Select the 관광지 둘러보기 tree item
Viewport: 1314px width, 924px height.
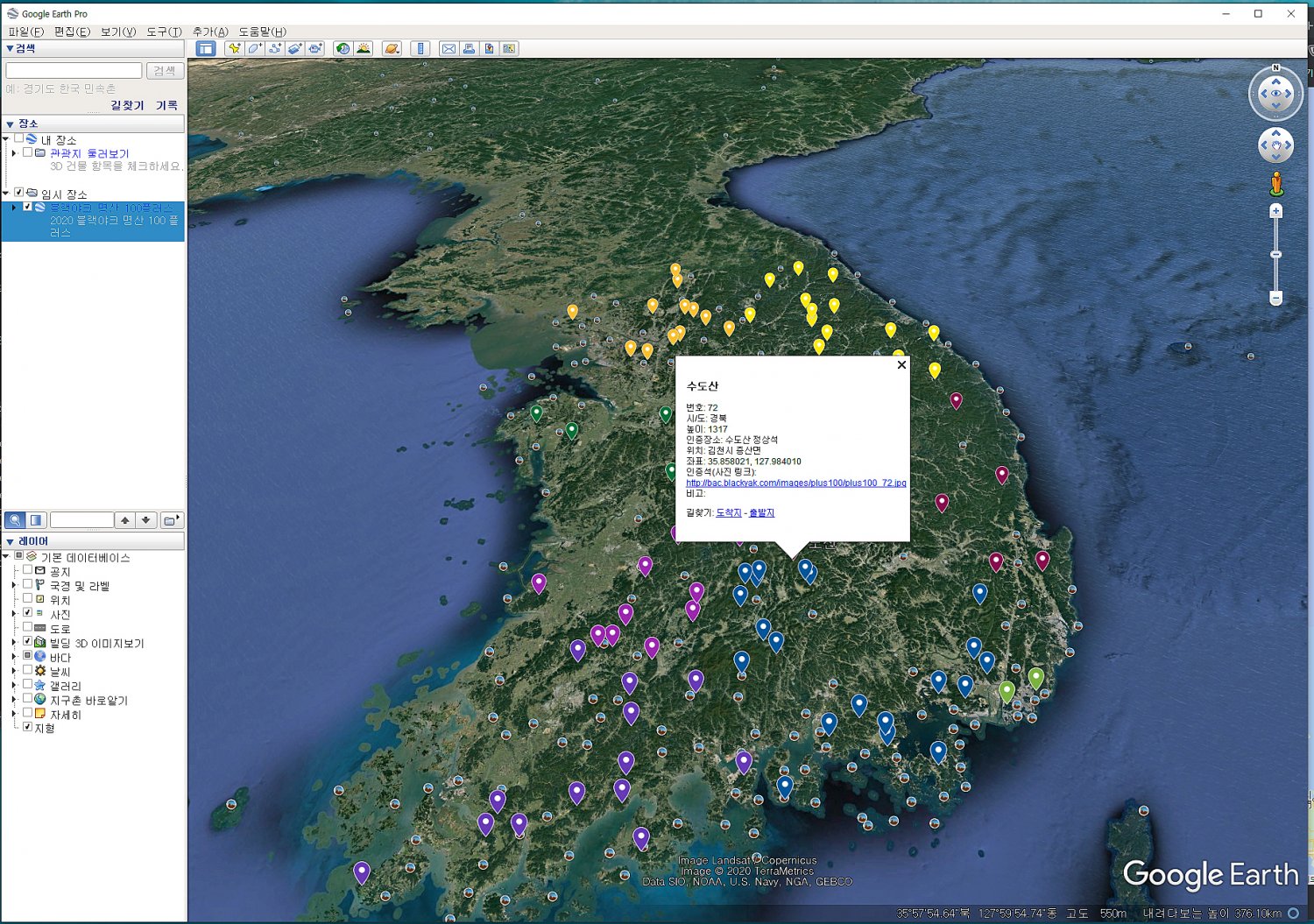point(89,153)
